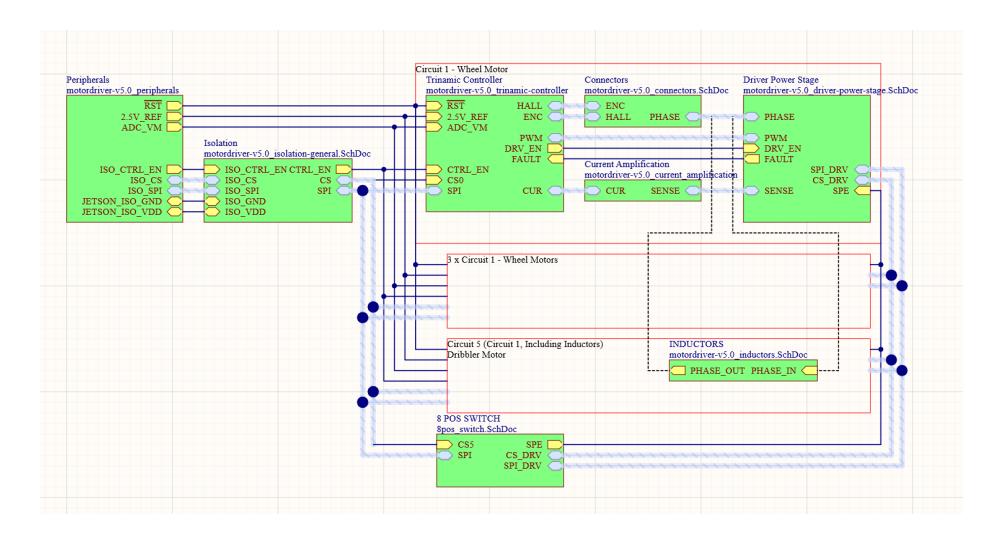Select the RST port on the Trinamic Controller
The height and width of the screenshot is (533, 994).
(x=434, y=106)
